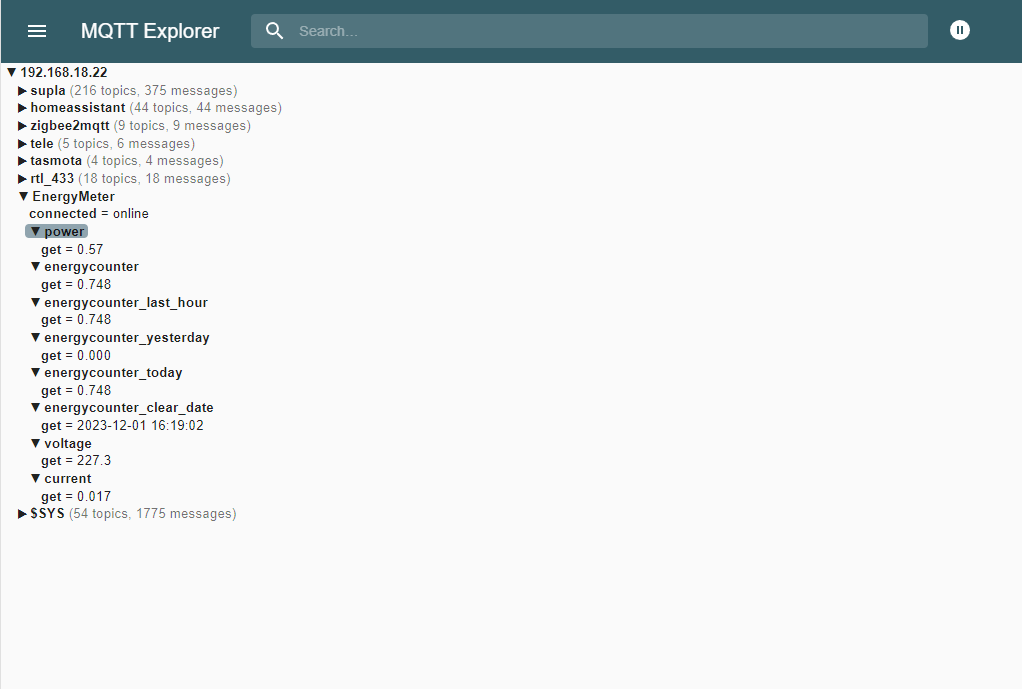The width and height of the screenshot is (1022, 689).
Task: Select get = 2023-12-01 16:19:02 value
Action: (123, 426)
